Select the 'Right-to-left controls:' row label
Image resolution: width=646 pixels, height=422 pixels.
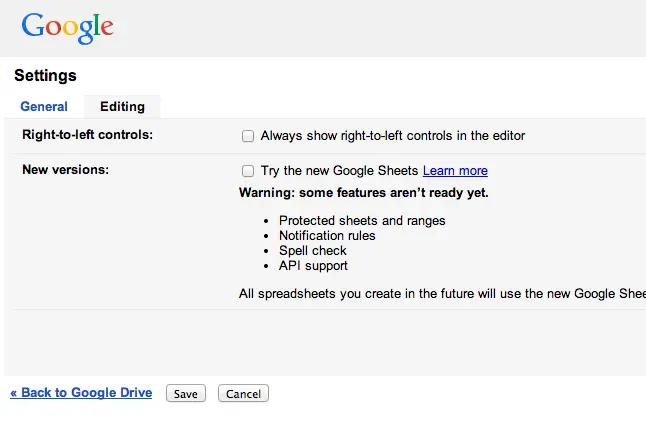click(87, 135)
